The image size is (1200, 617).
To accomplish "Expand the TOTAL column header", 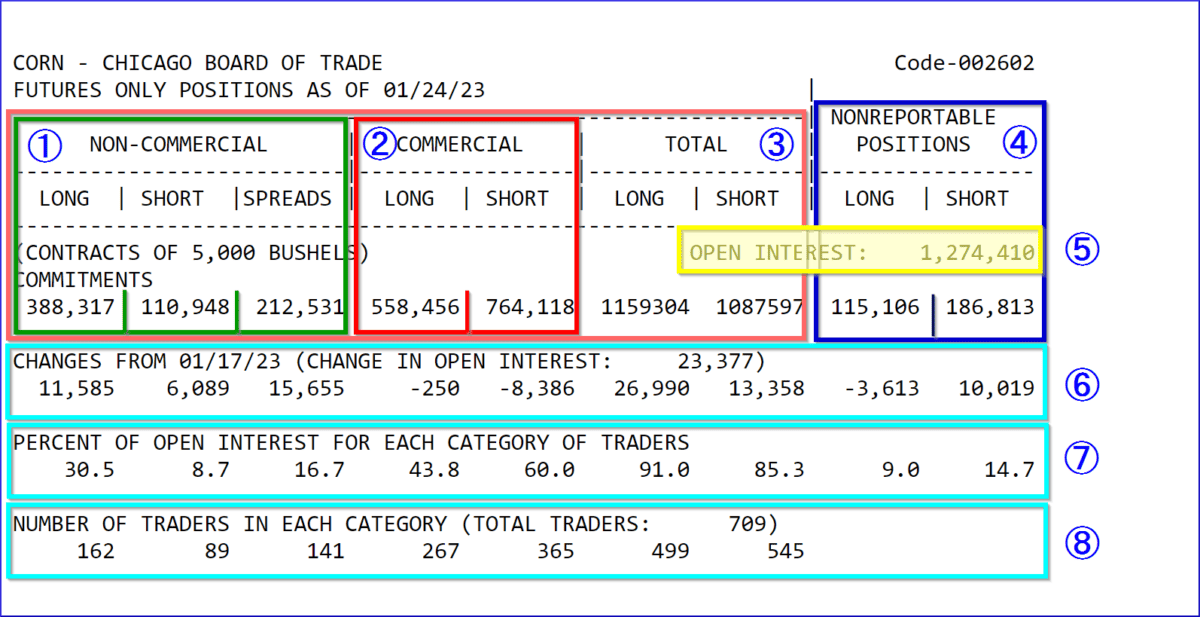I will (697, 144).
